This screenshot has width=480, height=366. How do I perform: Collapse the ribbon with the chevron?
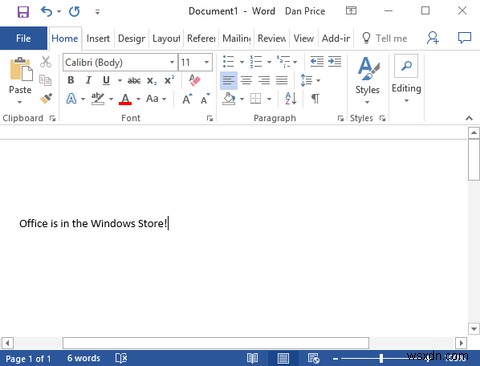469,118
